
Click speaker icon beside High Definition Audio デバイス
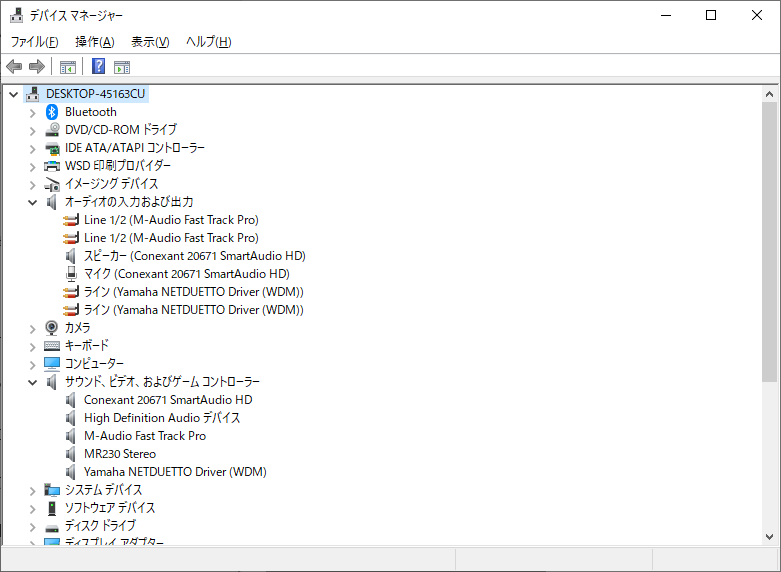[x=71, y=418]
